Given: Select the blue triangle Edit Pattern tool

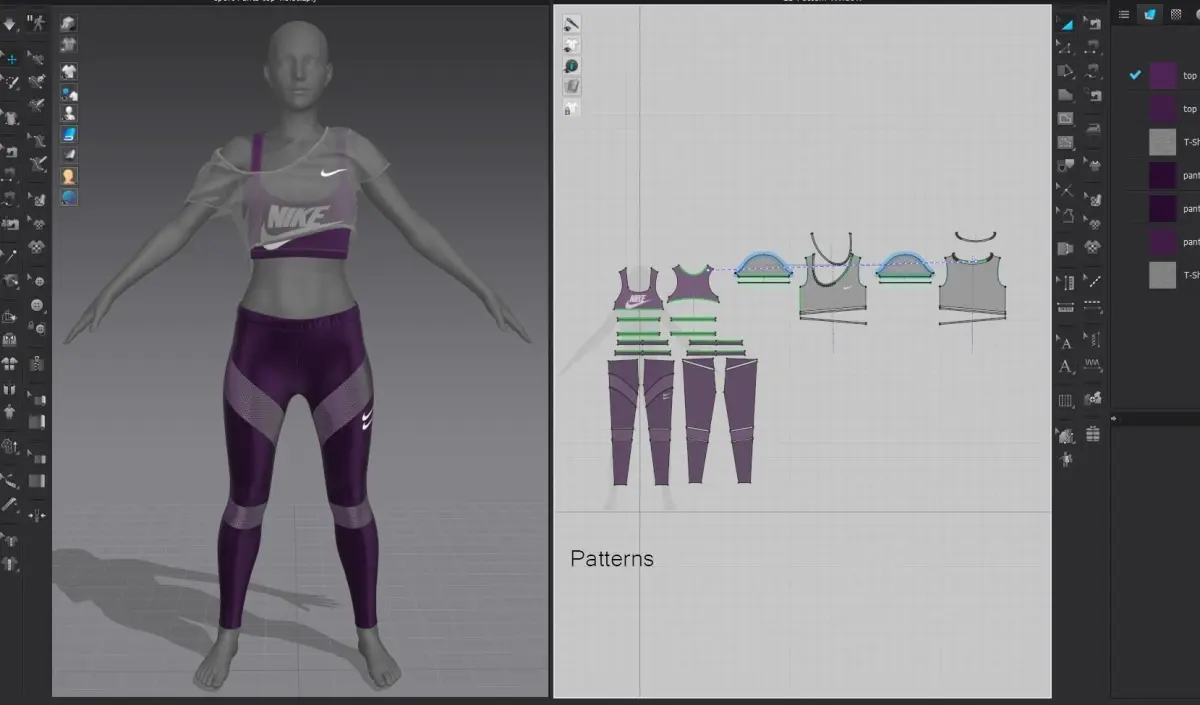Looking at the screenshot, I should (x=1066, y=23).
